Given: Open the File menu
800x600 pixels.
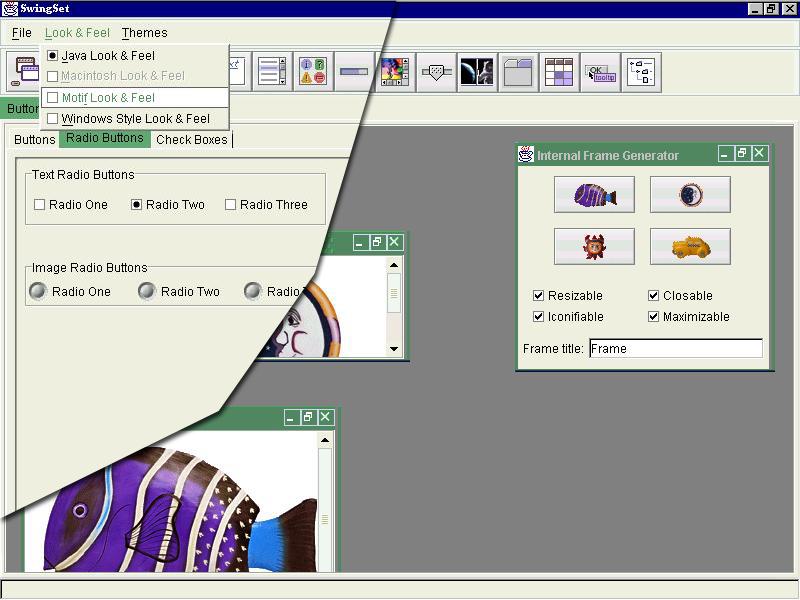Looking at the screenshot, I should pyautogui.click(x=22, y=33).
